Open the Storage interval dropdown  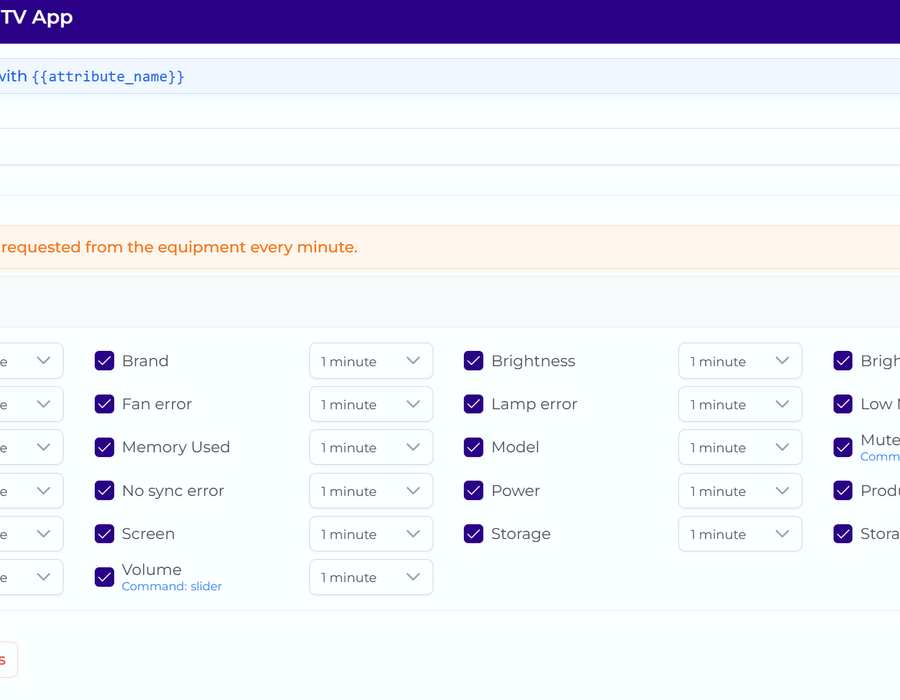tap(740, 534)
